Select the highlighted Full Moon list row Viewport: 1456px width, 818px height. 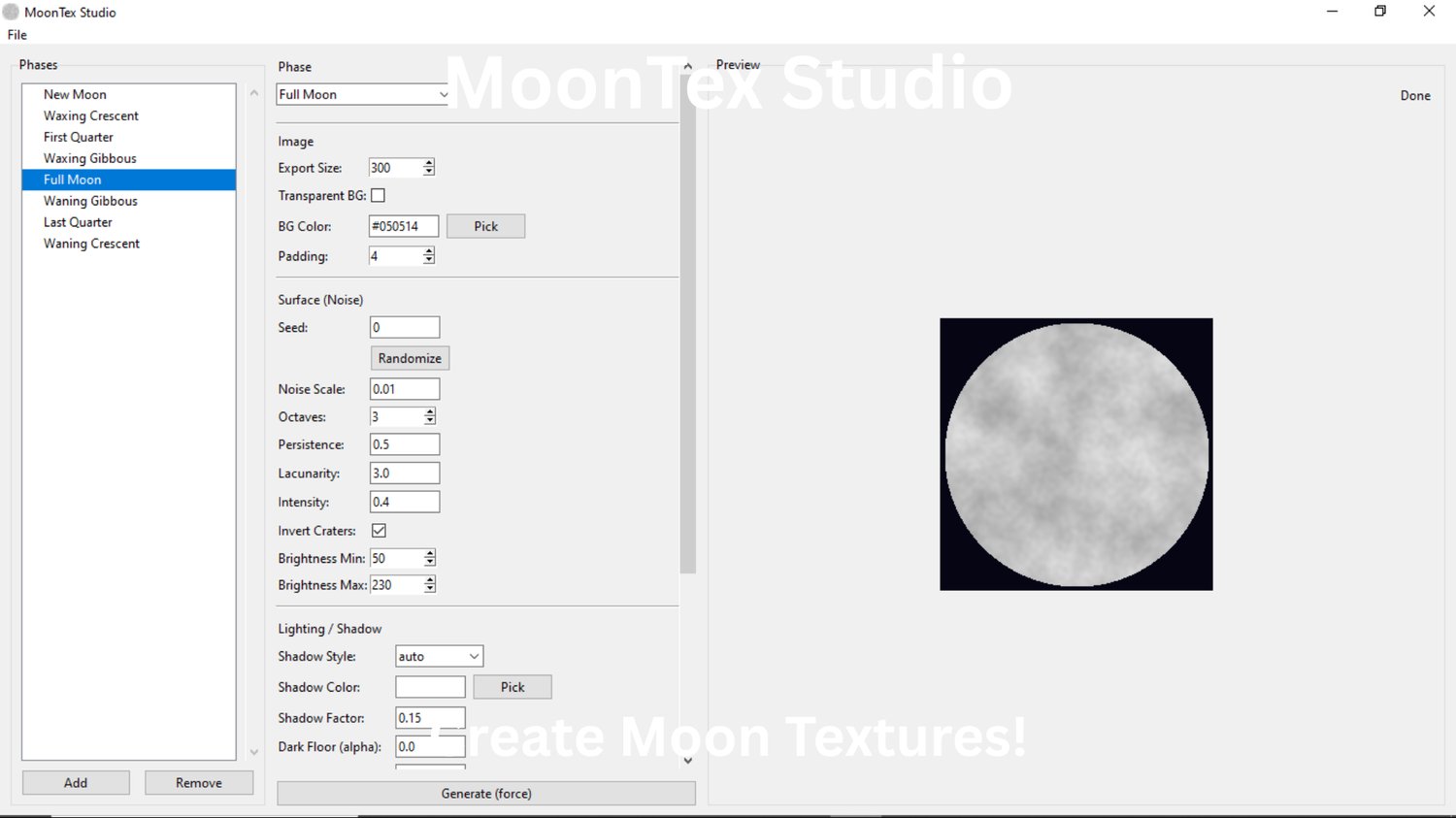coord(129,180)
